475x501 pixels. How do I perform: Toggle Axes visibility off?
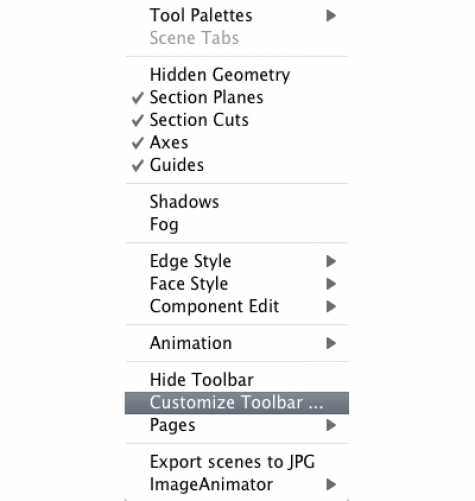pos(237,143)
